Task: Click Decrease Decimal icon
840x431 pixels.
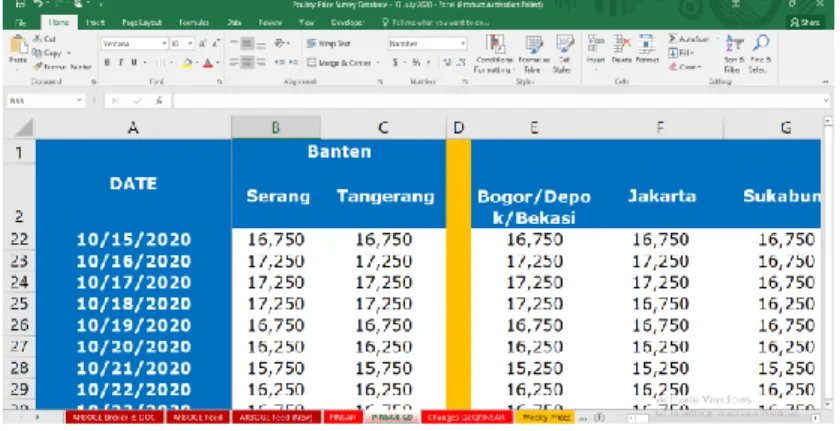Action: click(461, 63)
